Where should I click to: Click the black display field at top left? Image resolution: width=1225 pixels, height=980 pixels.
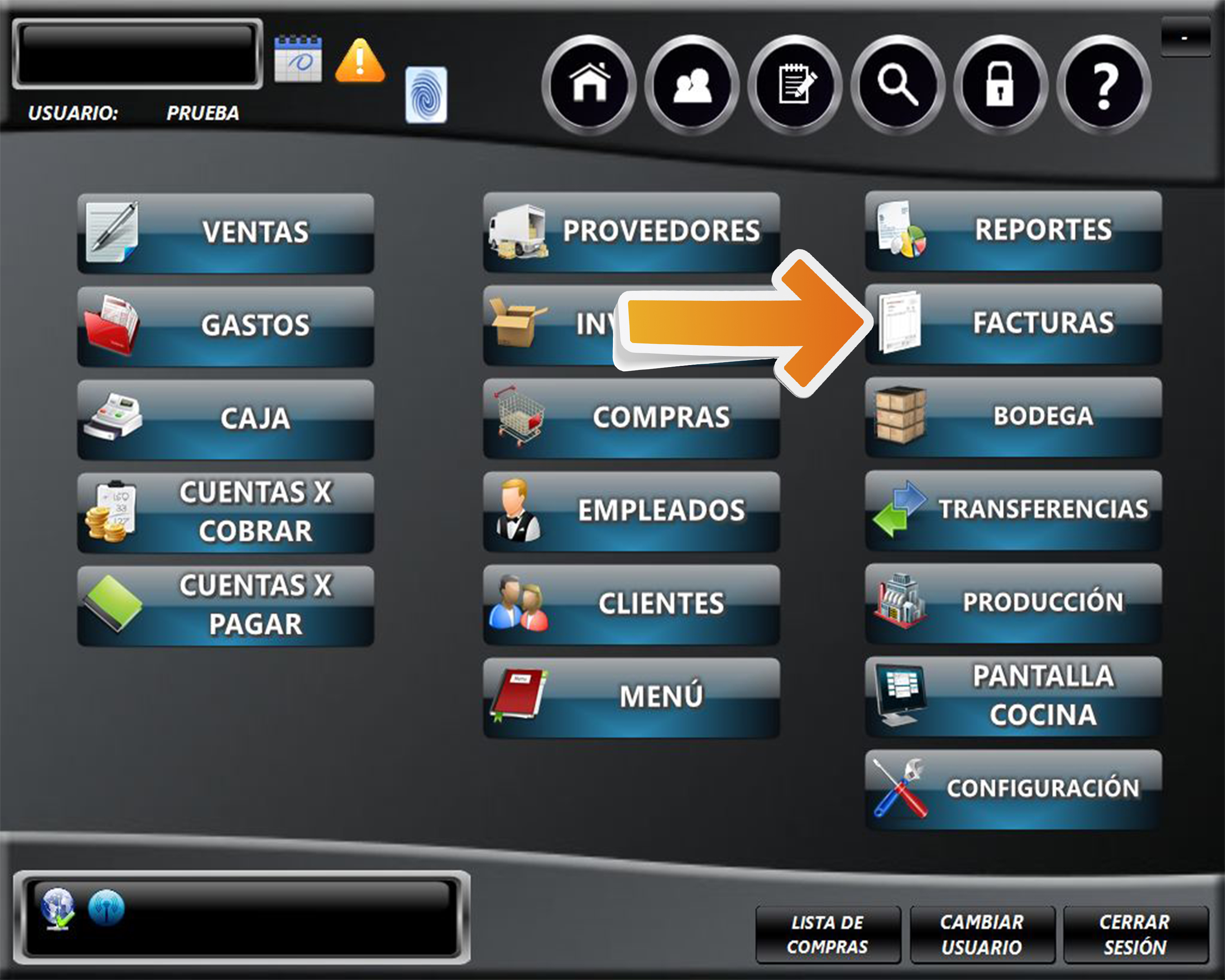(x=137, y=54)
